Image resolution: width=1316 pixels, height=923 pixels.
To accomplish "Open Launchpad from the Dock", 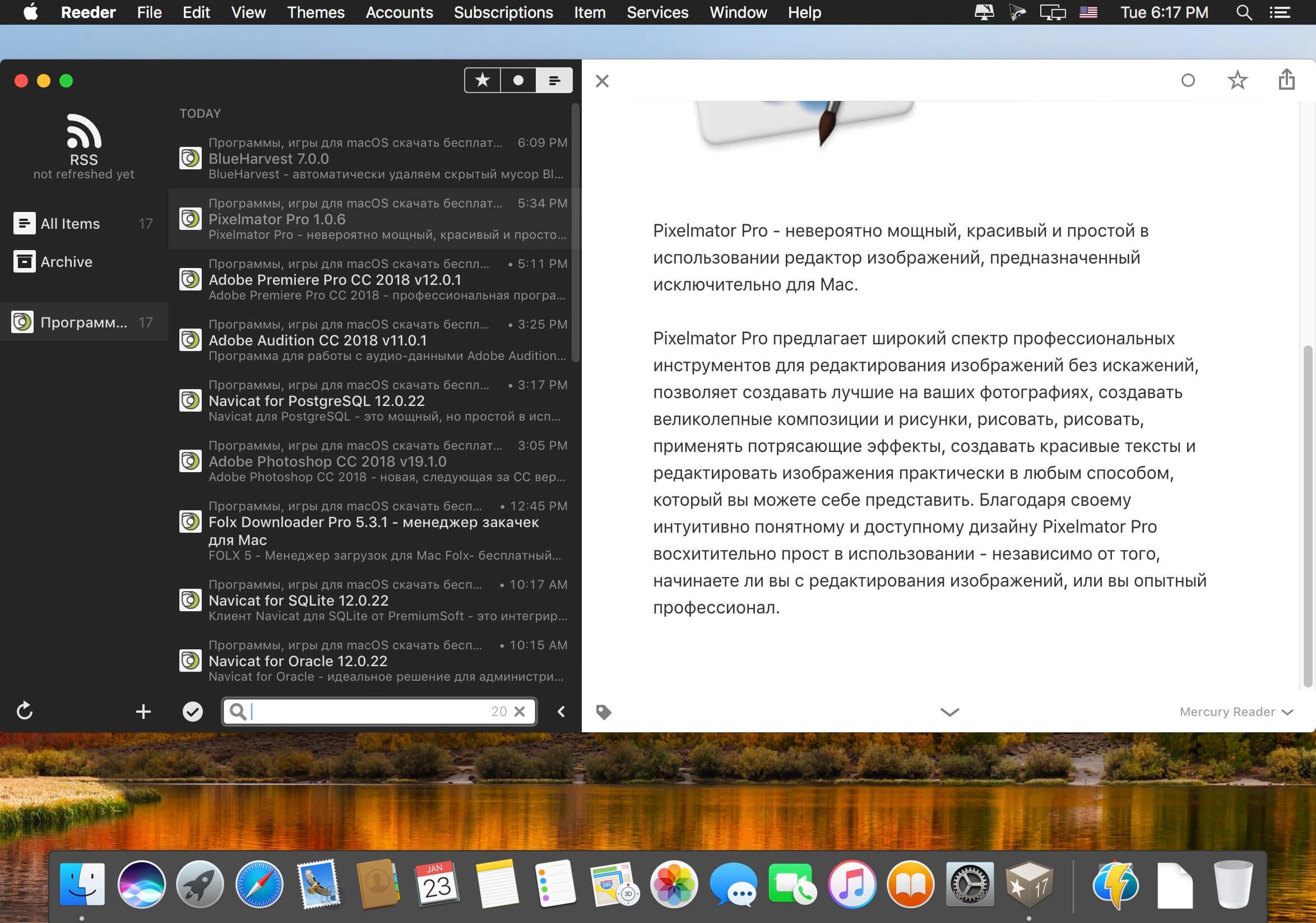I will coord(200,884).
